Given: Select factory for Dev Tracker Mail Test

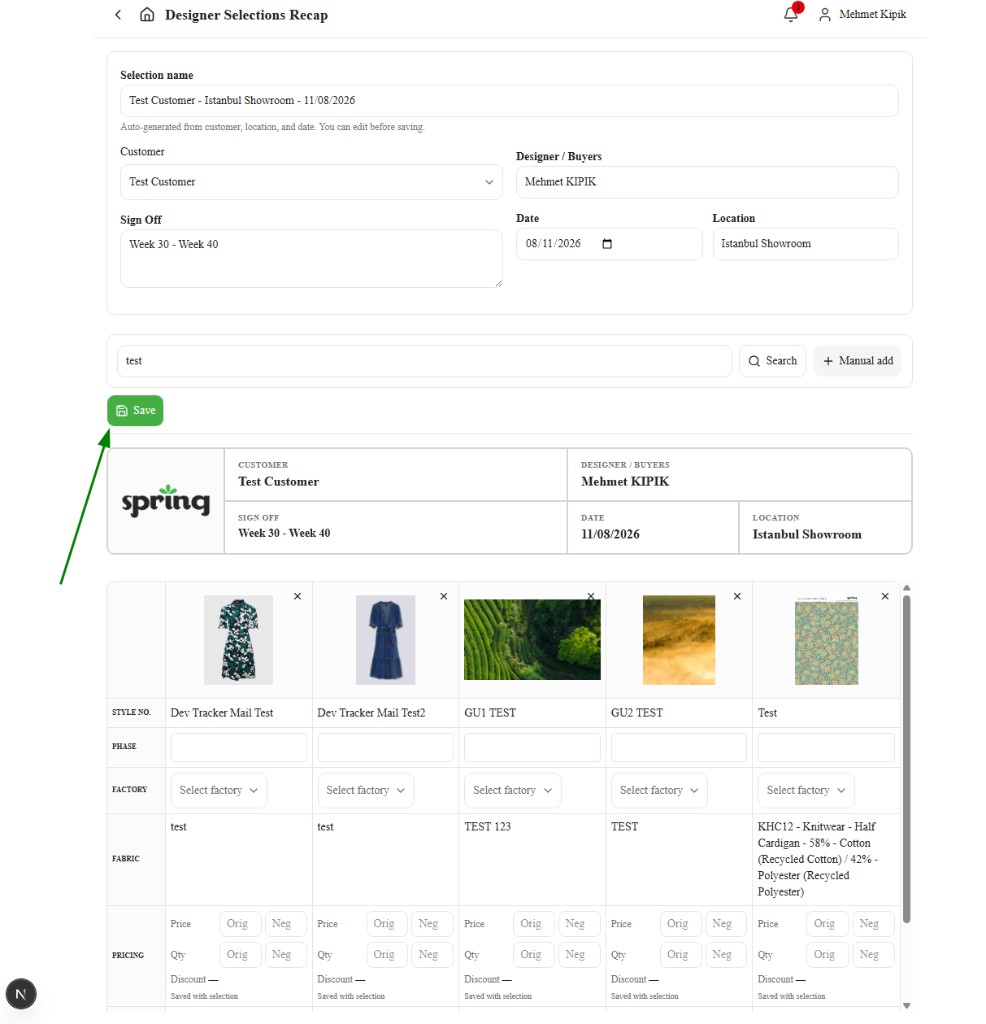Looking at the screenshot, I should point(218,790).
